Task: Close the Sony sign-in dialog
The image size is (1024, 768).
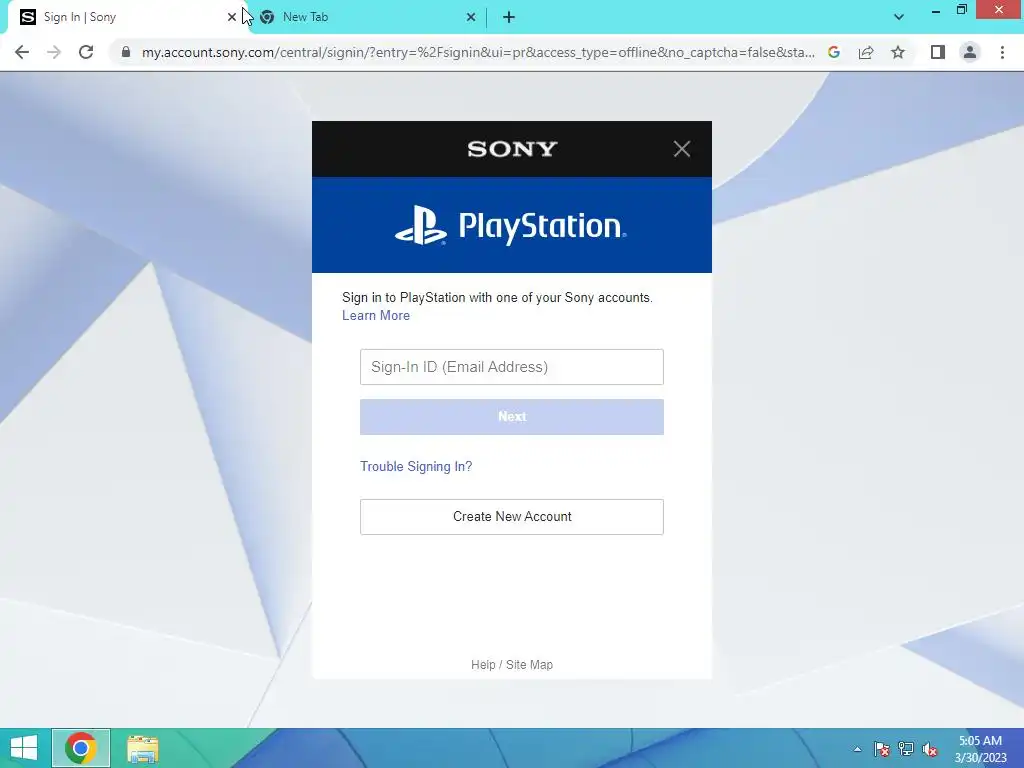Action: click(x=682, y=149)
